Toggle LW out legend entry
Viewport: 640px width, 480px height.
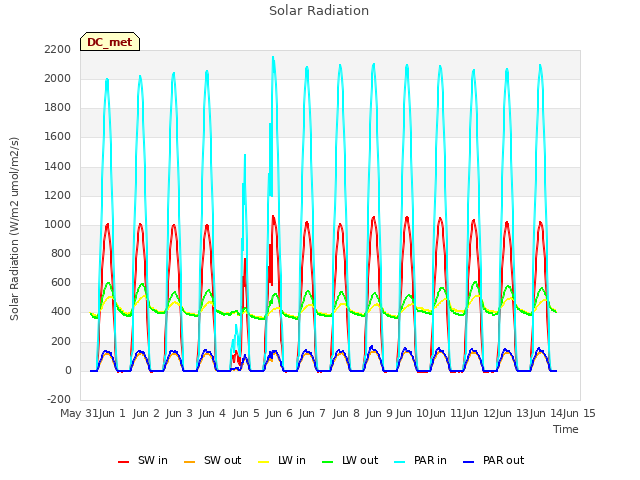[350, 460]
